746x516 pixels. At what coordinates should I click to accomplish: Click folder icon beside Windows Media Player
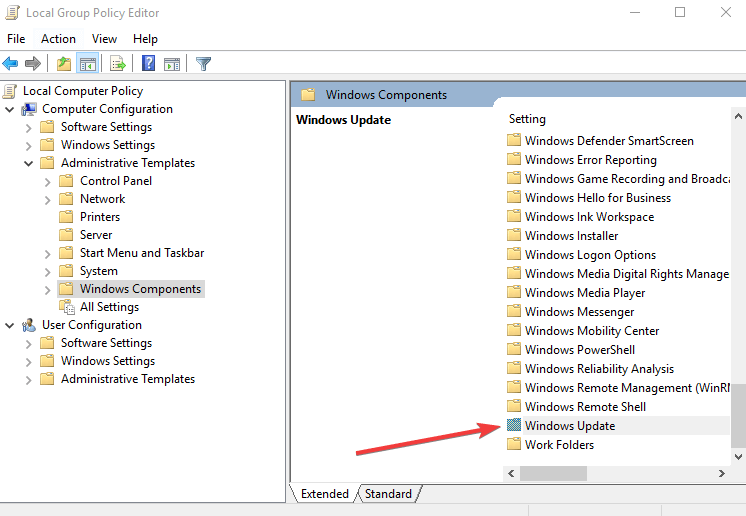(514, 292)
